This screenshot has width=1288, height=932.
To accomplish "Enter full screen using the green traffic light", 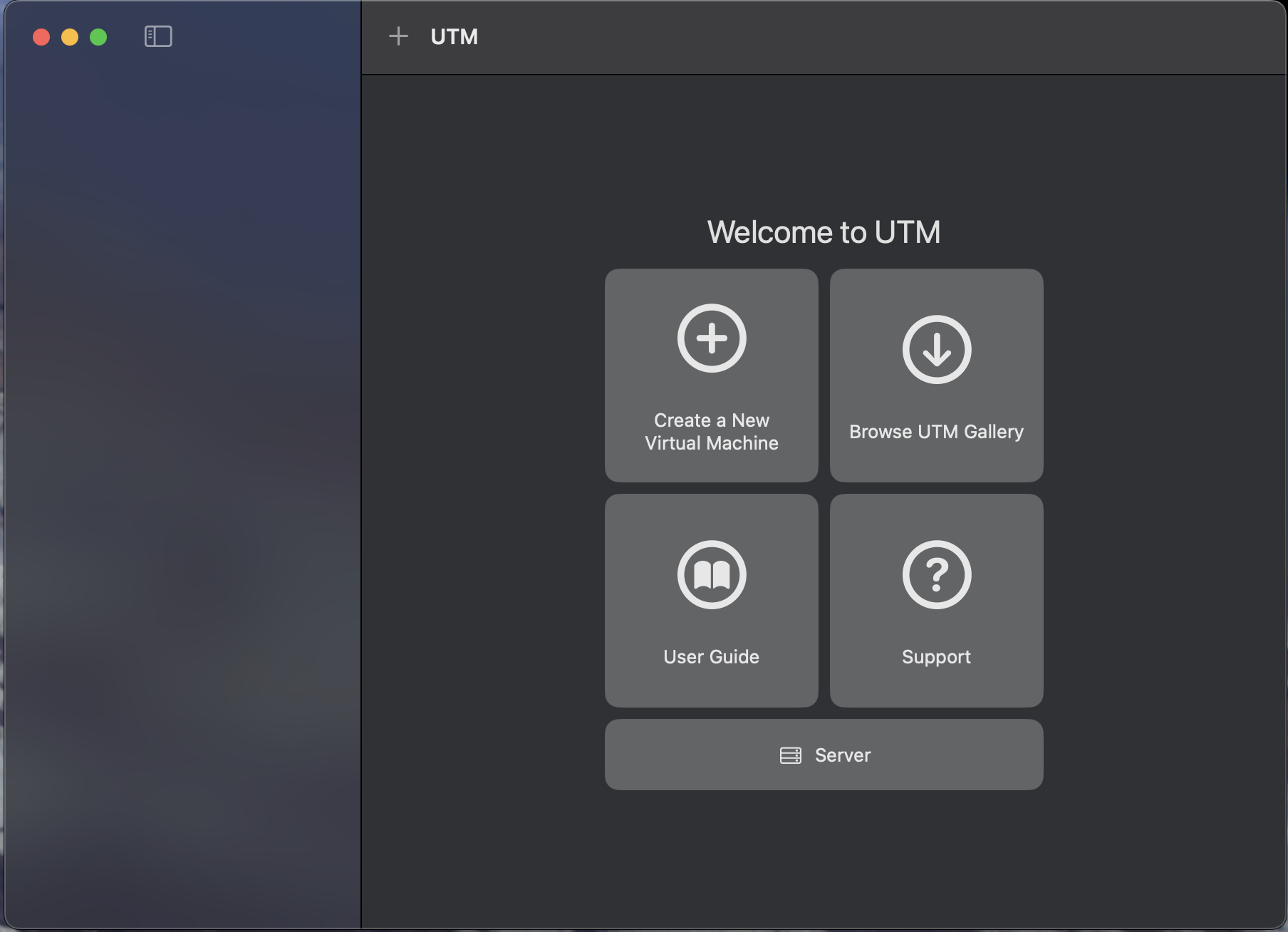I will pyautogui.click(x=98, y=36).
